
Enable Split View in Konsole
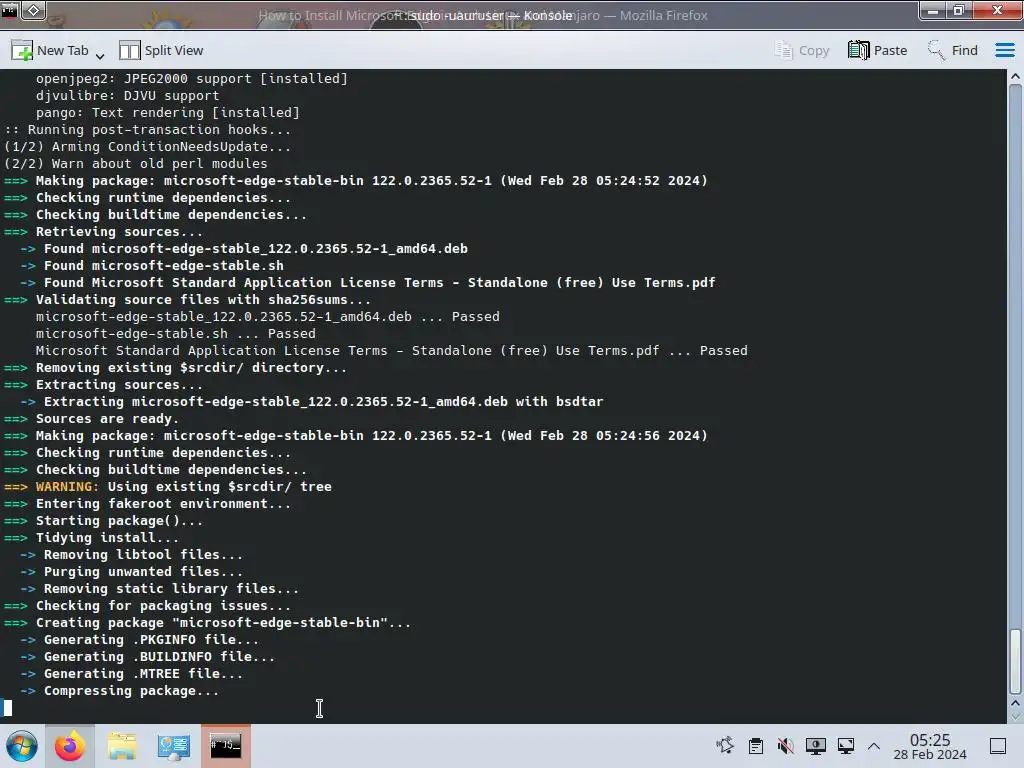(x=161, y=50)
